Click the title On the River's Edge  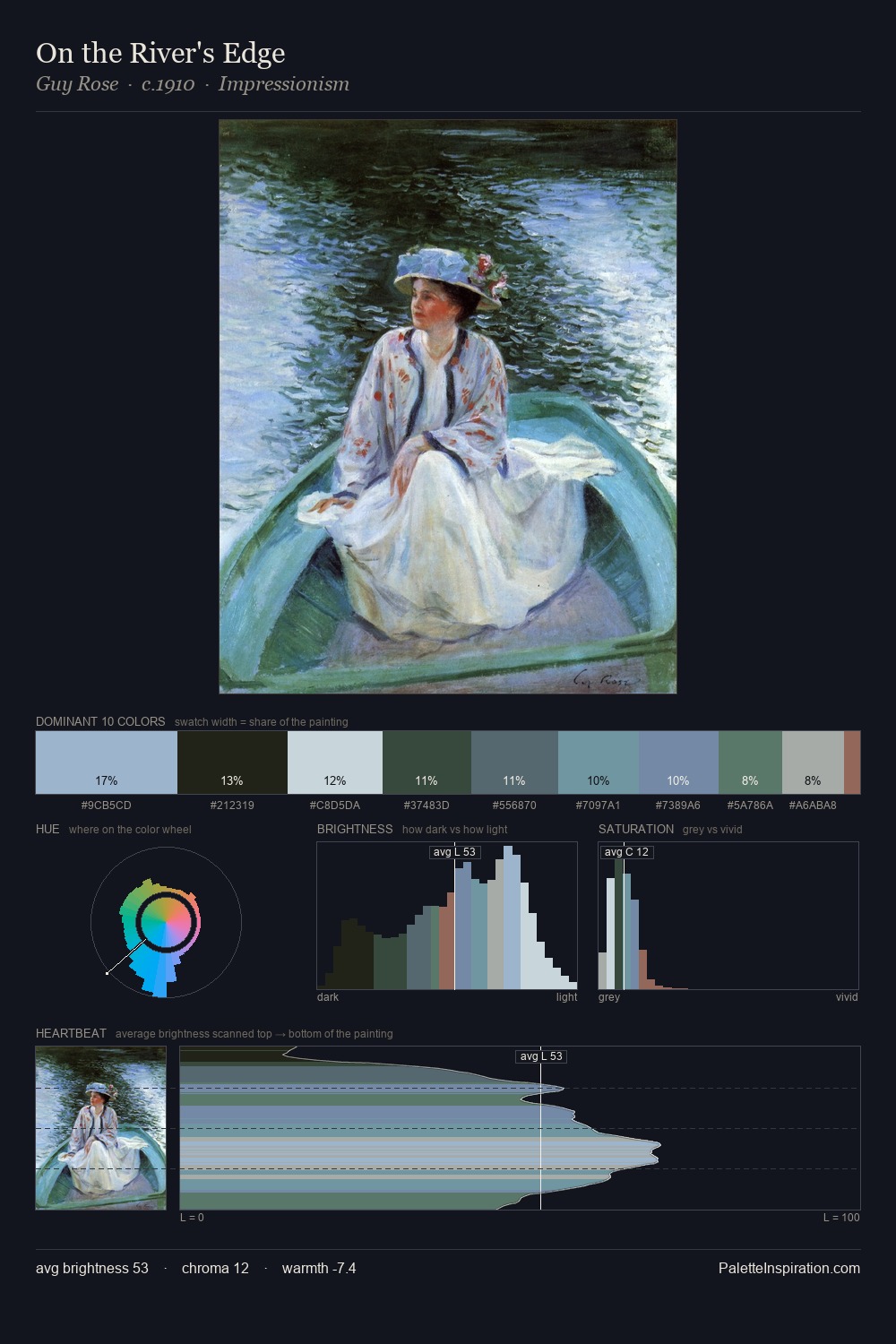[160, 53]
